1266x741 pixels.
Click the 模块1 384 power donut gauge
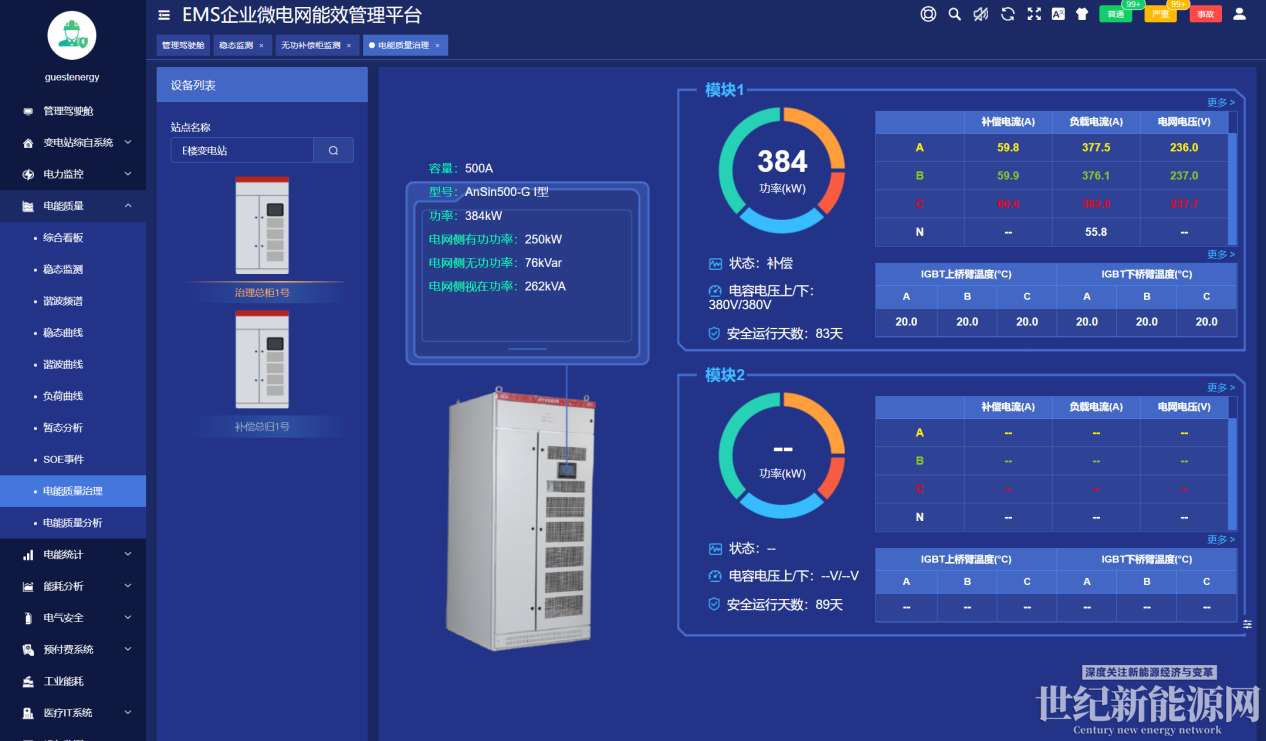(782, 170)
